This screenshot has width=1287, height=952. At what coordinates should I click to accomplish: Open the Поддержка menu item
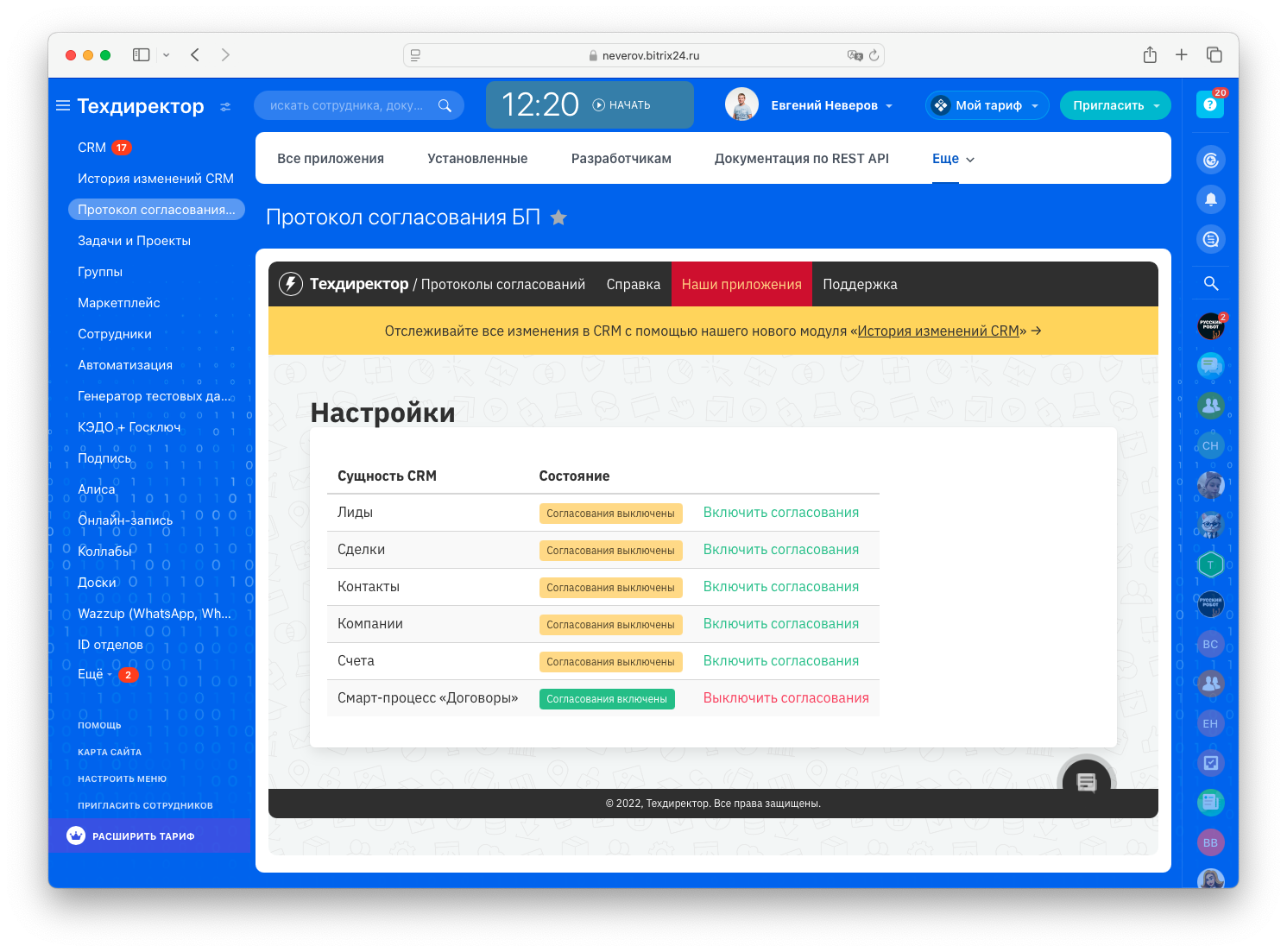860,284
